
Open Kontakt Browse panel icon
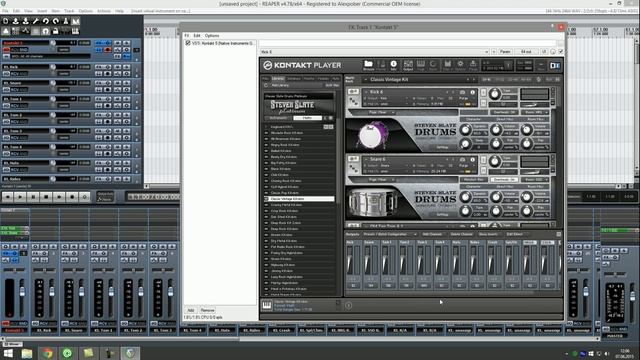point(368,65)
